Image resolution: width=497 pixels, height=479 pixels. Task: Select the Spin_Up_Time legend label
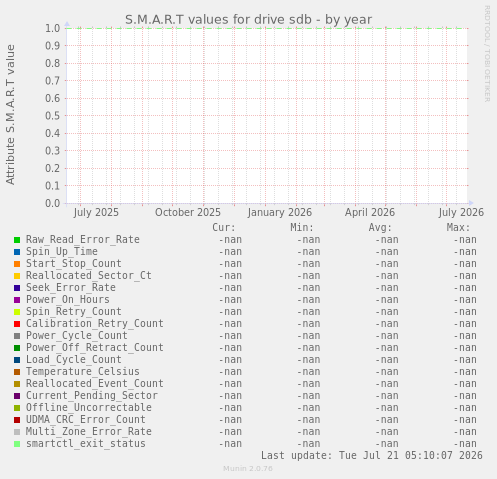62,251
